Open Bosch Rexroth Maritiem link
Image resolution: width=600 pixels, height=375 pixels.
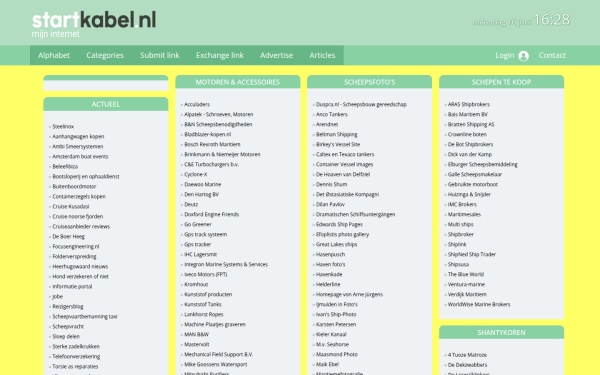212,144
